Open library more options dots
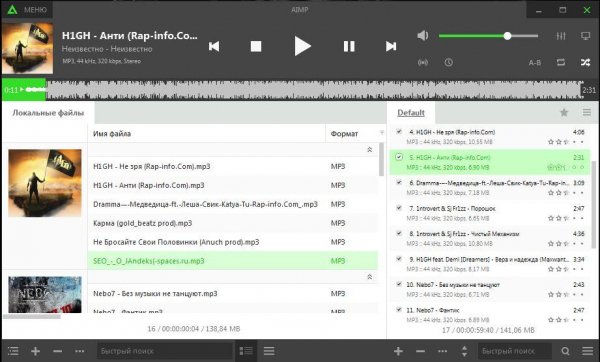The width and height of the screenshot is (600, 362). tap(80, 351)
